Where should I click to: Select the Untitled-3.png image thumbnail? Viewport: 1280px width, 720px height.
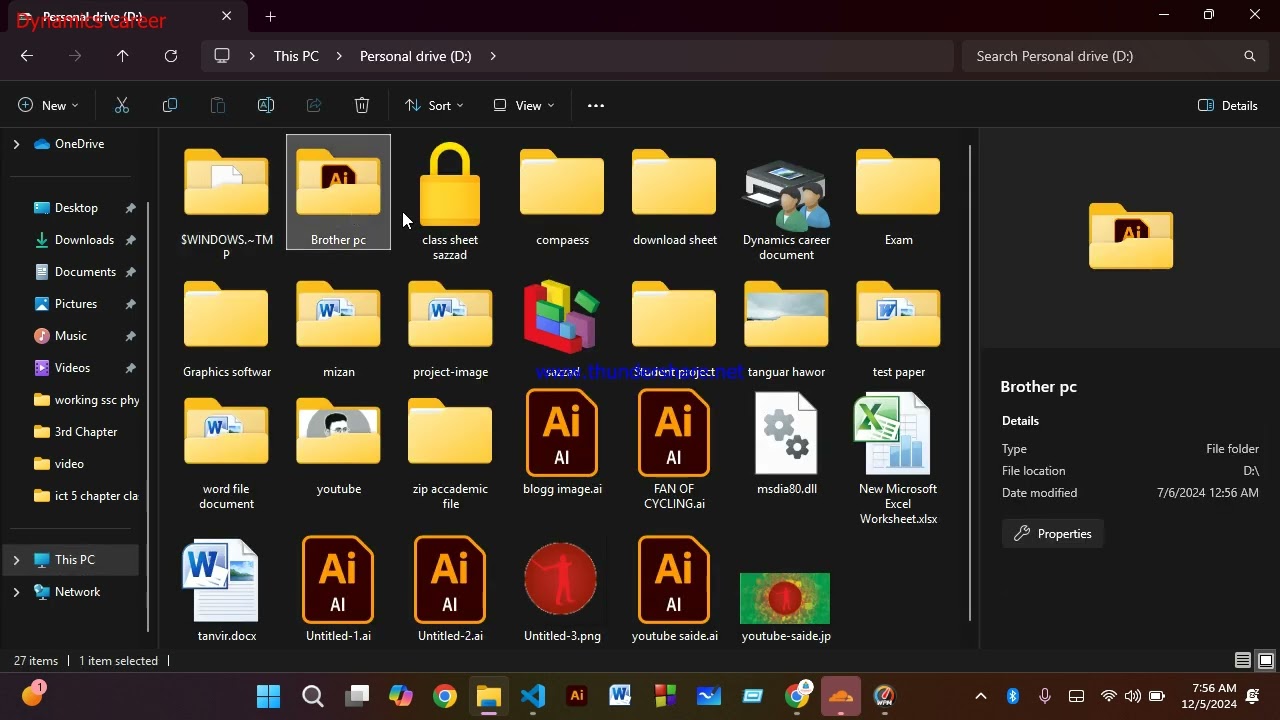[x=562, y=579]
